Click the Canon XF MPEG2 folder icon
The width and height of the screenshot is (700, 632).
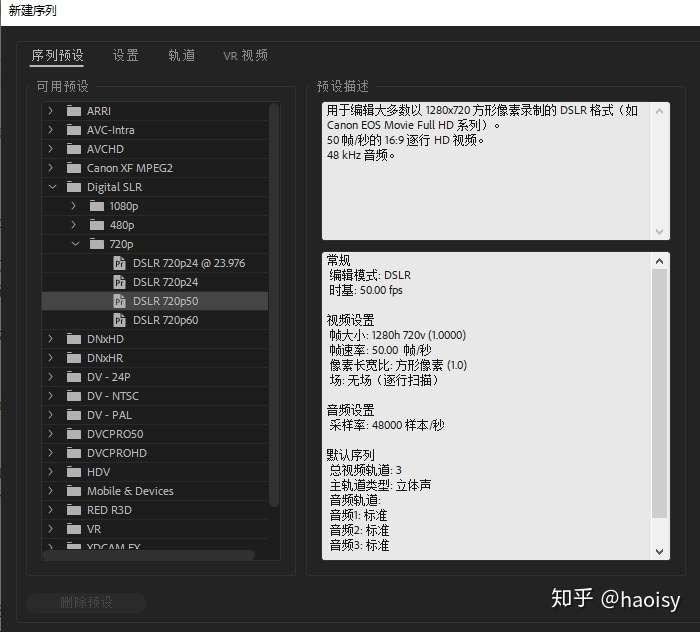[x=74, y=168]
